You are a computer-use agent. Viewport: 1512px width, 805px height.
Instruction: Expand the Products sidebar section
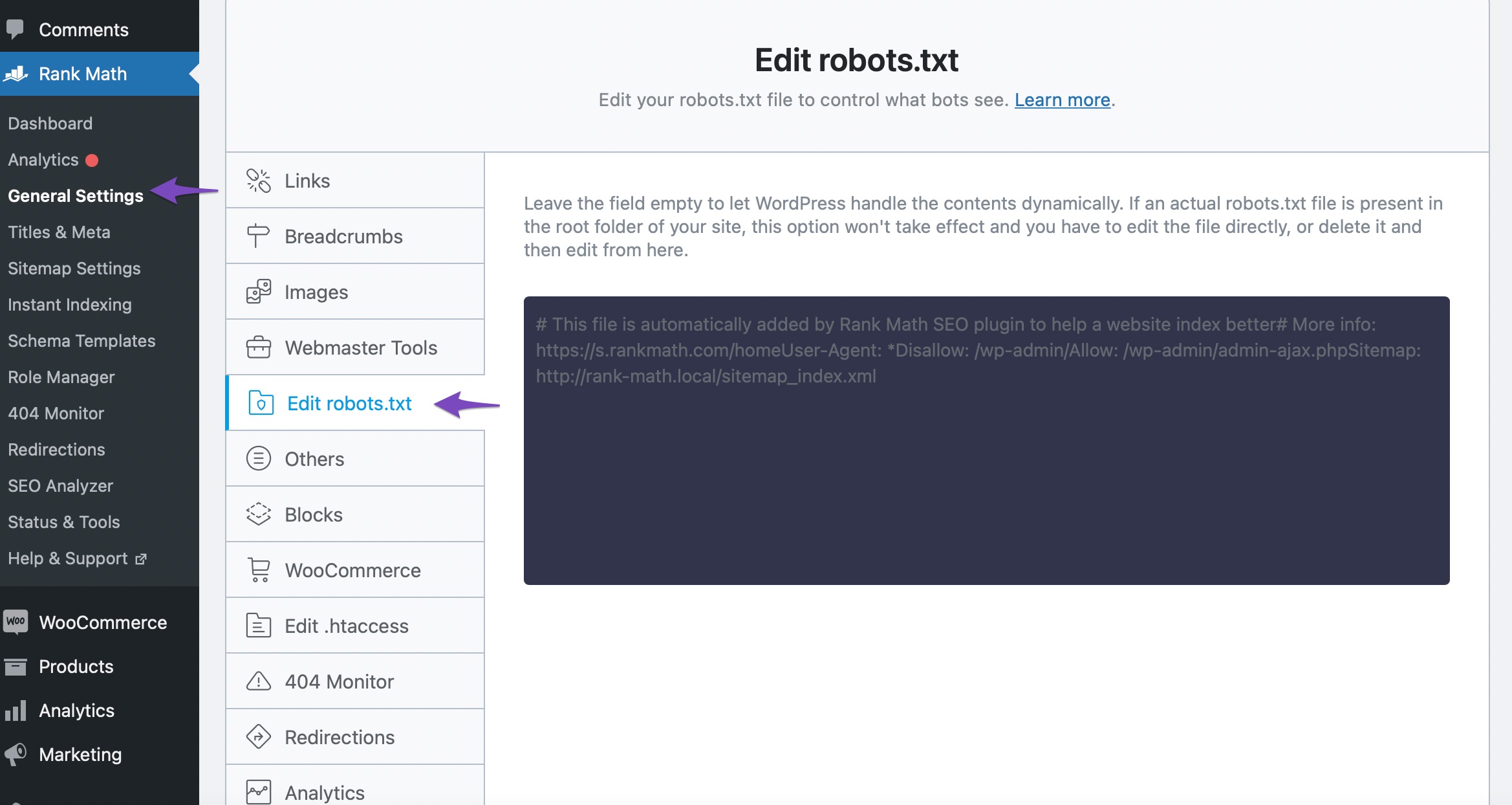point(76,666)
